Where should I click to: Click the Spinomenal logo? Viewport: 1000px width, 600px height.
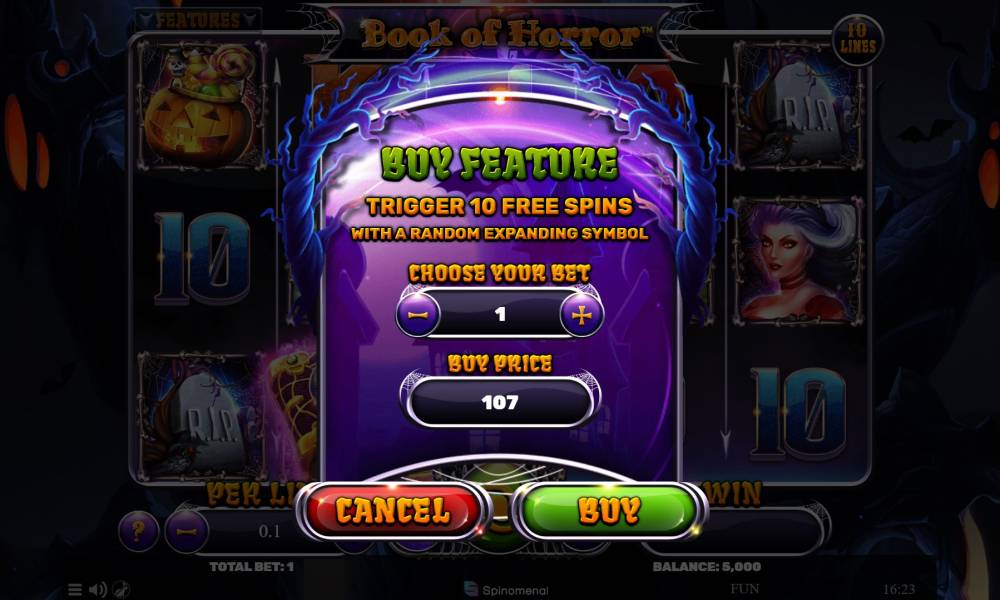pos(506,590)
